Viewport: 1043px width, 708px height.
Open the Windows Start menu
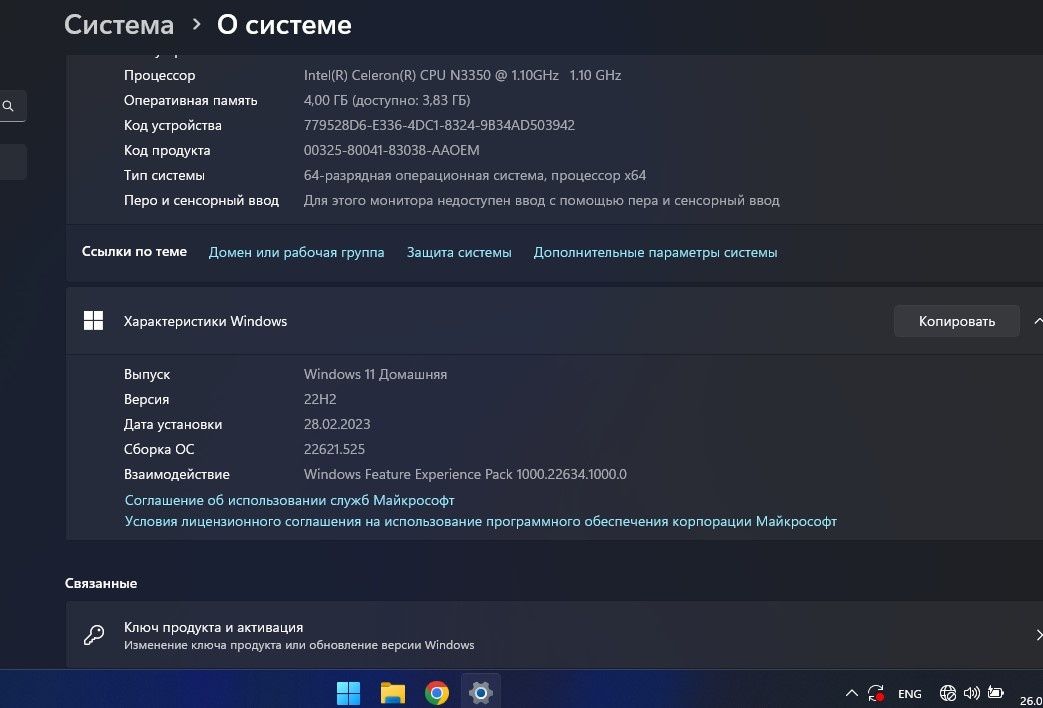click(348, 693)
